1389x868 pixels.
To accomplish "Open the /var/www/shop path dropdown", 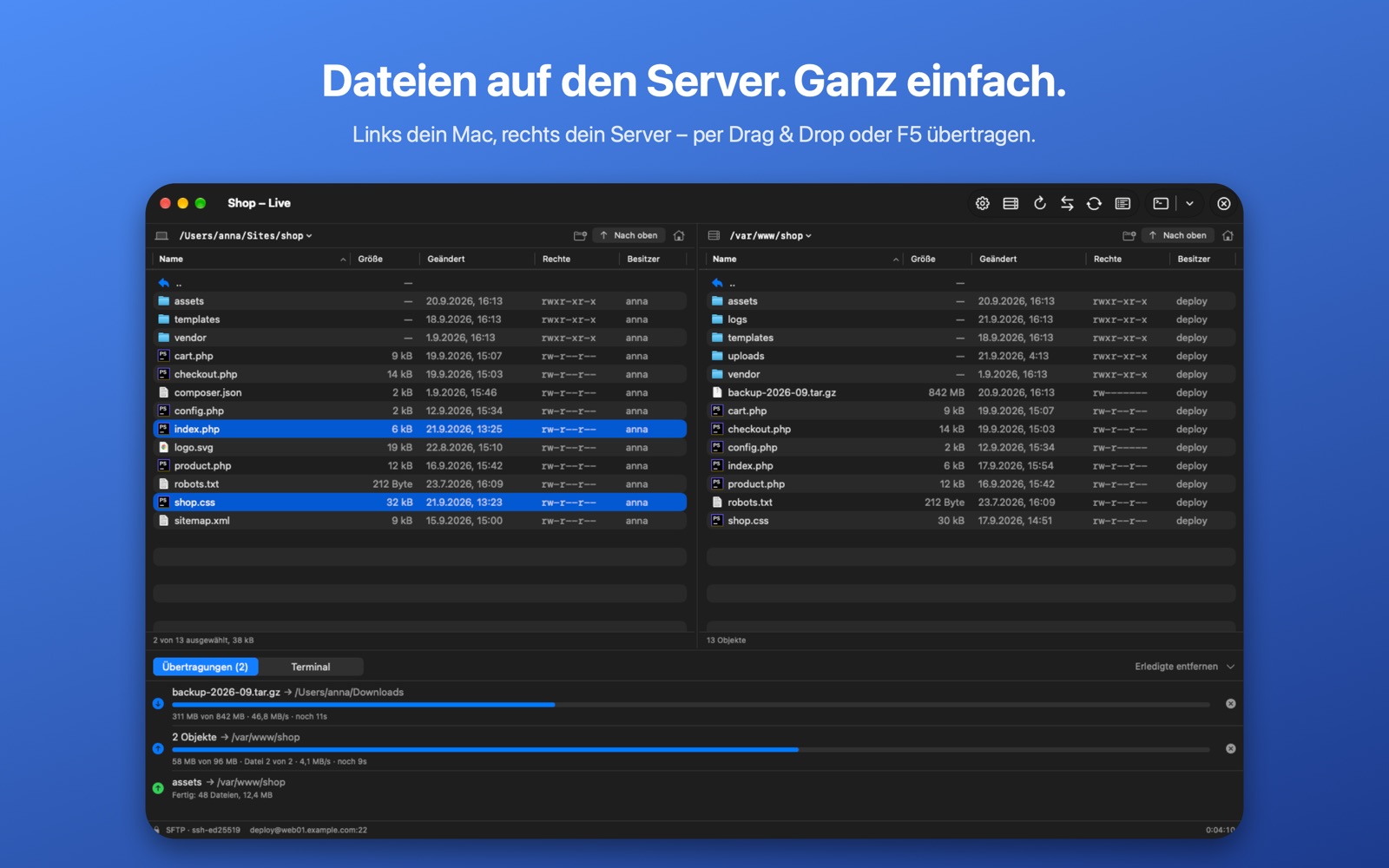I will (771, 236).
